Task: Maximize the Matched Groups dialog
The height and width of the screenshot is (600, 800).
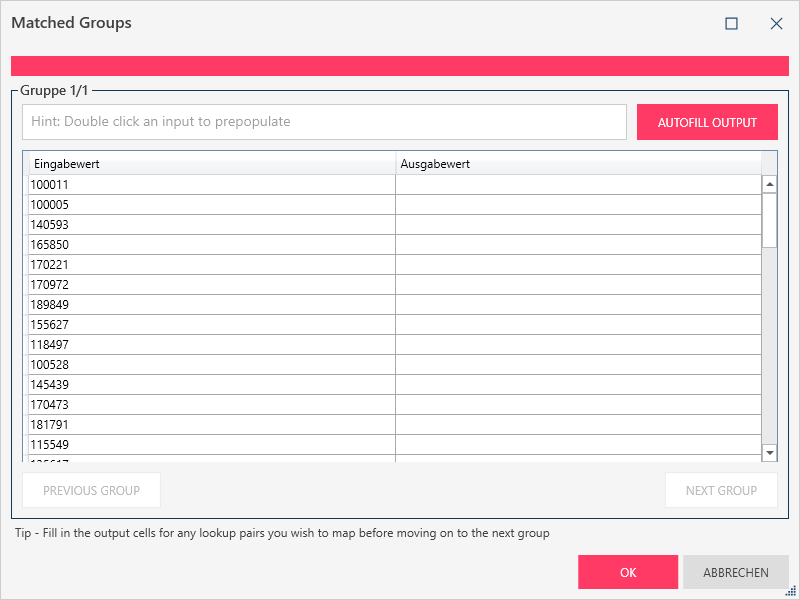Action: (x=731, y=23)
